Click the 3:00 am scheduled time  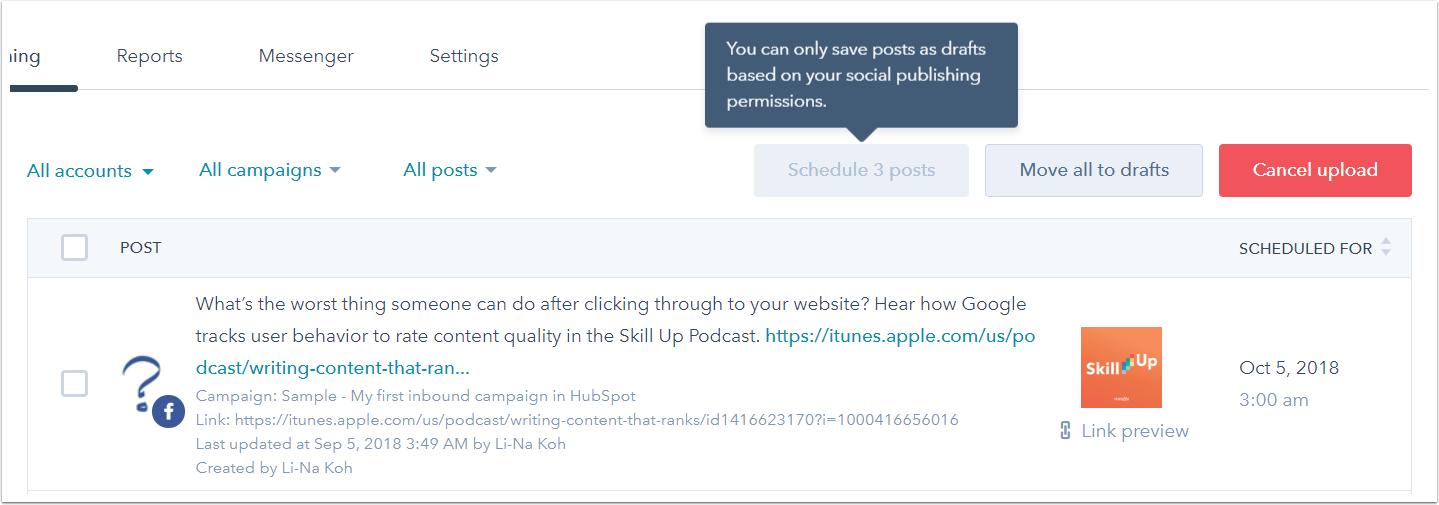pos(1273,400)
